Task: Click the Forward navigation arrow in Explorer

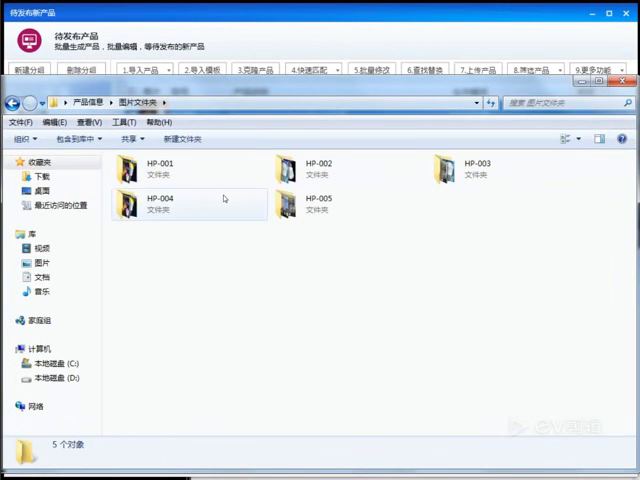Action: tap(29, 103)
